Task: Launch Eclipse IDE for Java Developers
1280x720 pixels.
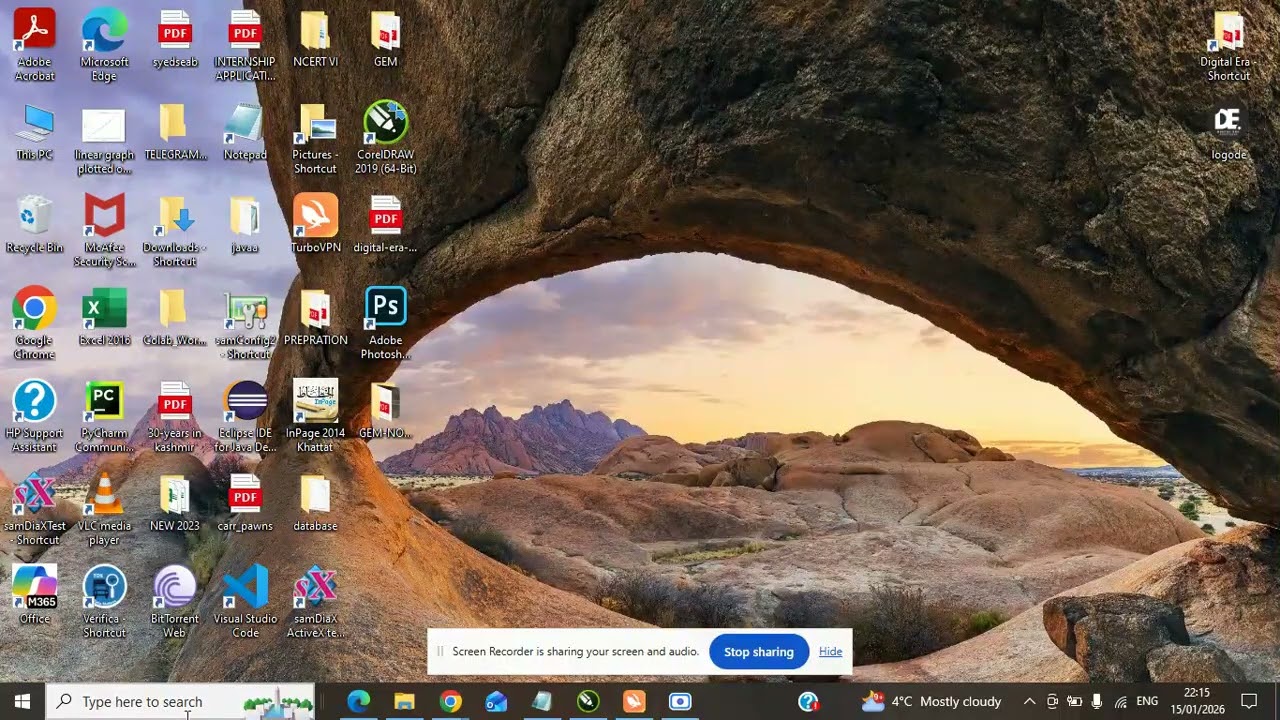Action: point(245,417)
